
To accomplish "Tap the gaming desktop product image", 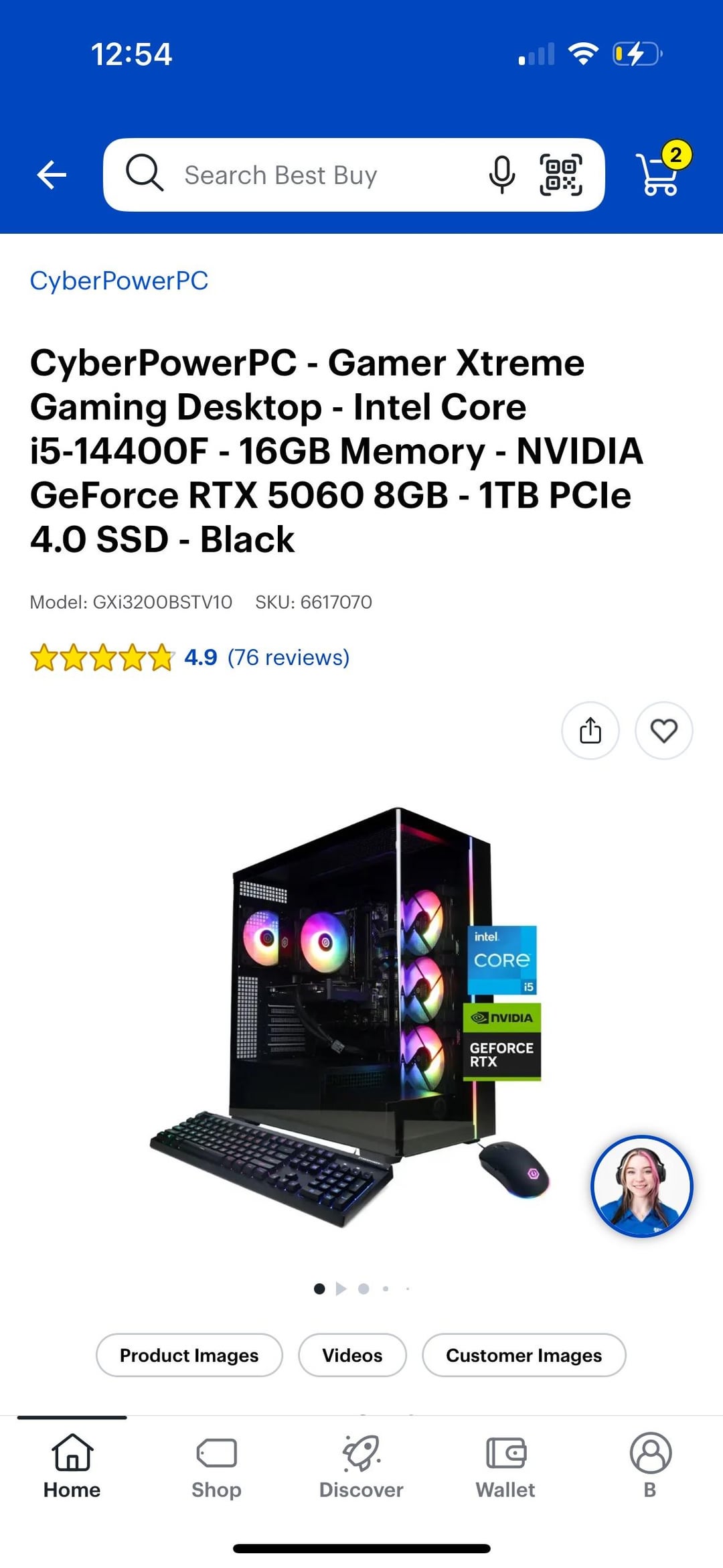I will (x=349, y=1018).
